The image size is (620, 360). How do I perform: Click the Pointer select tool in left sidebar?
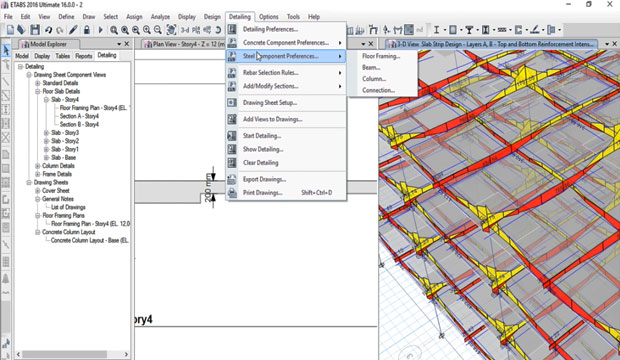tap(6, 50)
